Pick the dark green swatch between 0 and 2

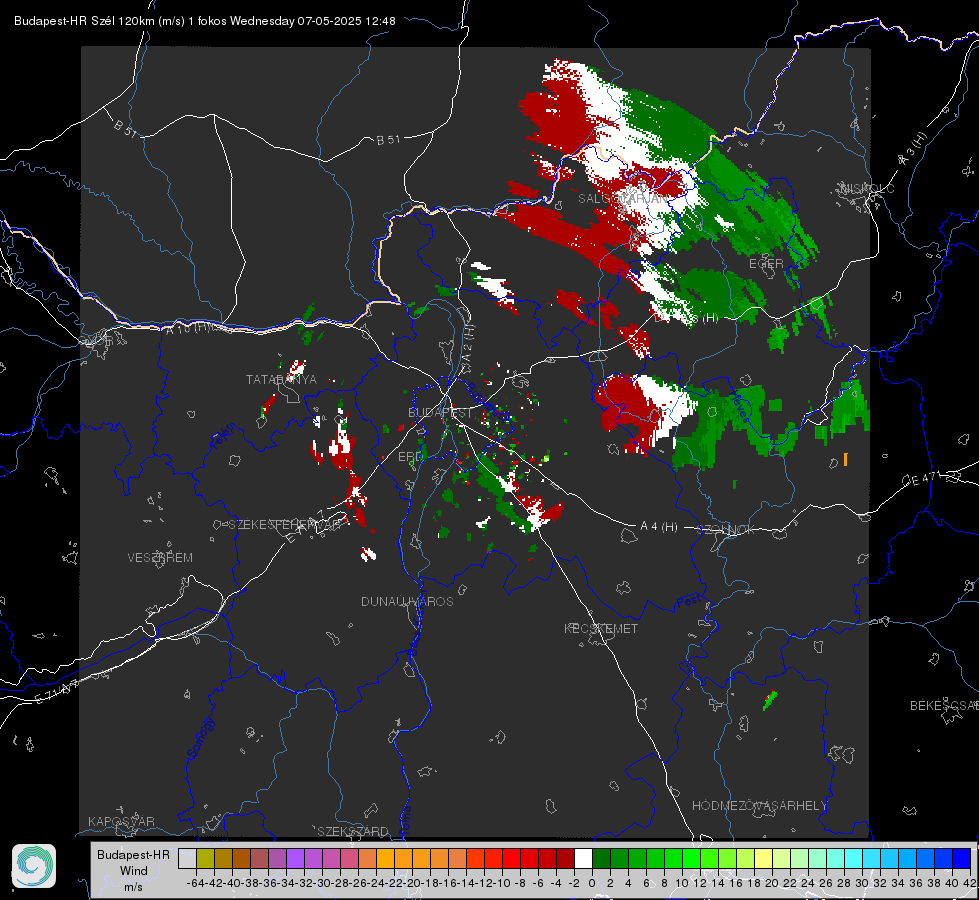(601, 859)
